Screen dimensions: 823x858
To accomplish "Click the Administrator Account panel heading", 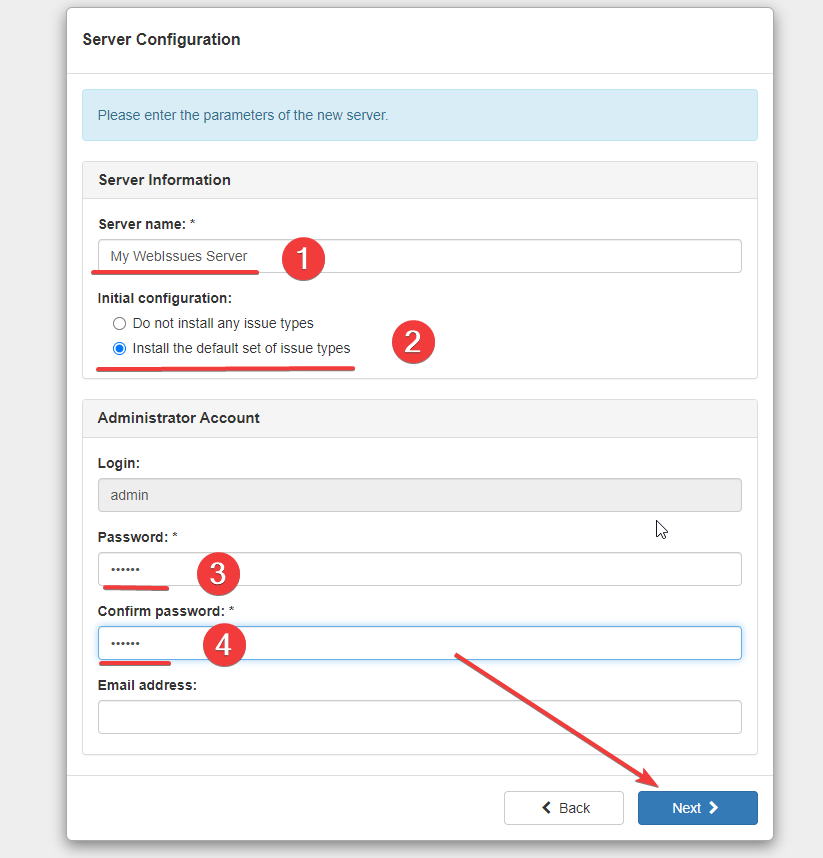I will (x=178, y=418).
